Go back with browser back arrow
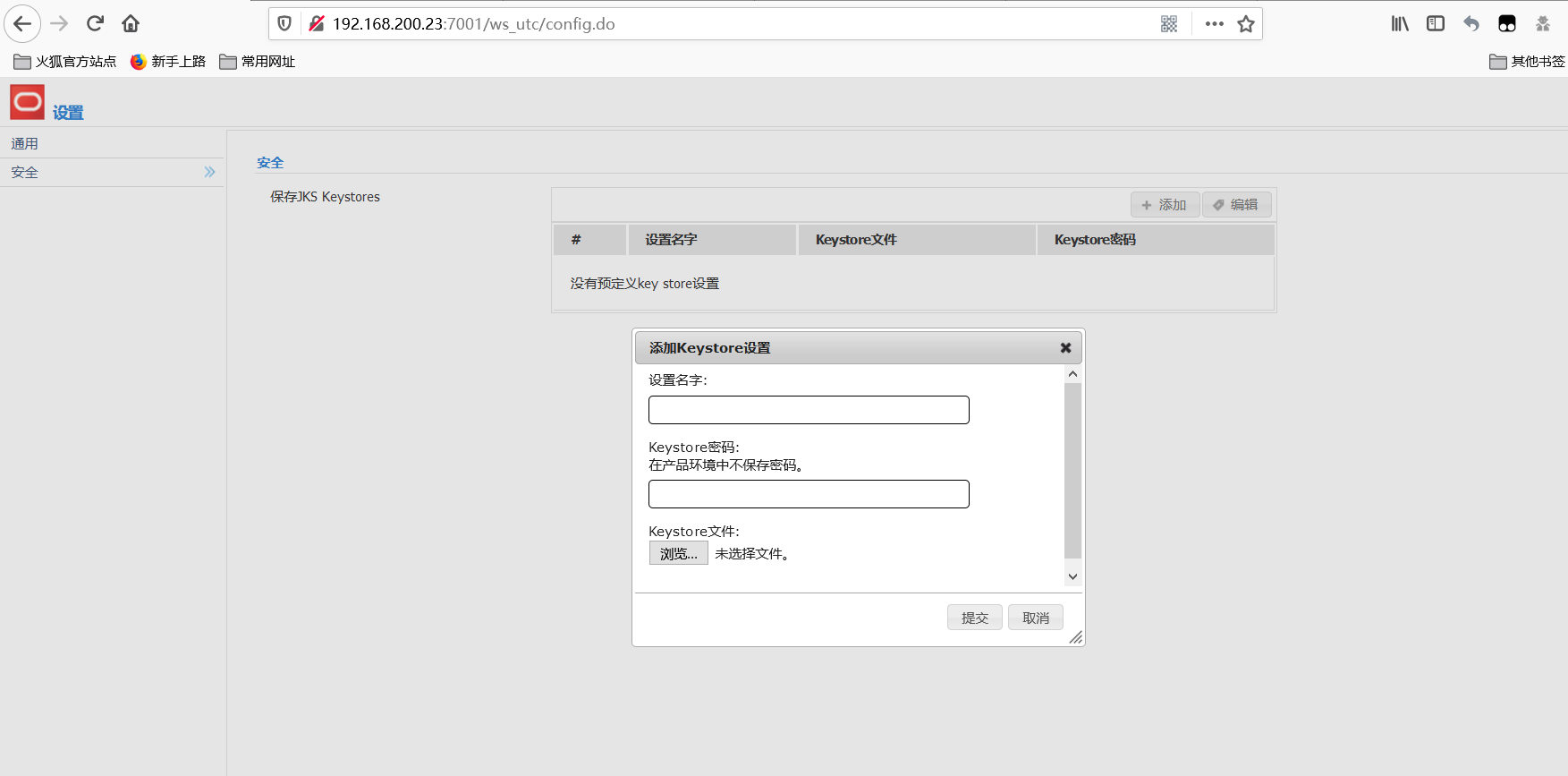 point(22,24)
